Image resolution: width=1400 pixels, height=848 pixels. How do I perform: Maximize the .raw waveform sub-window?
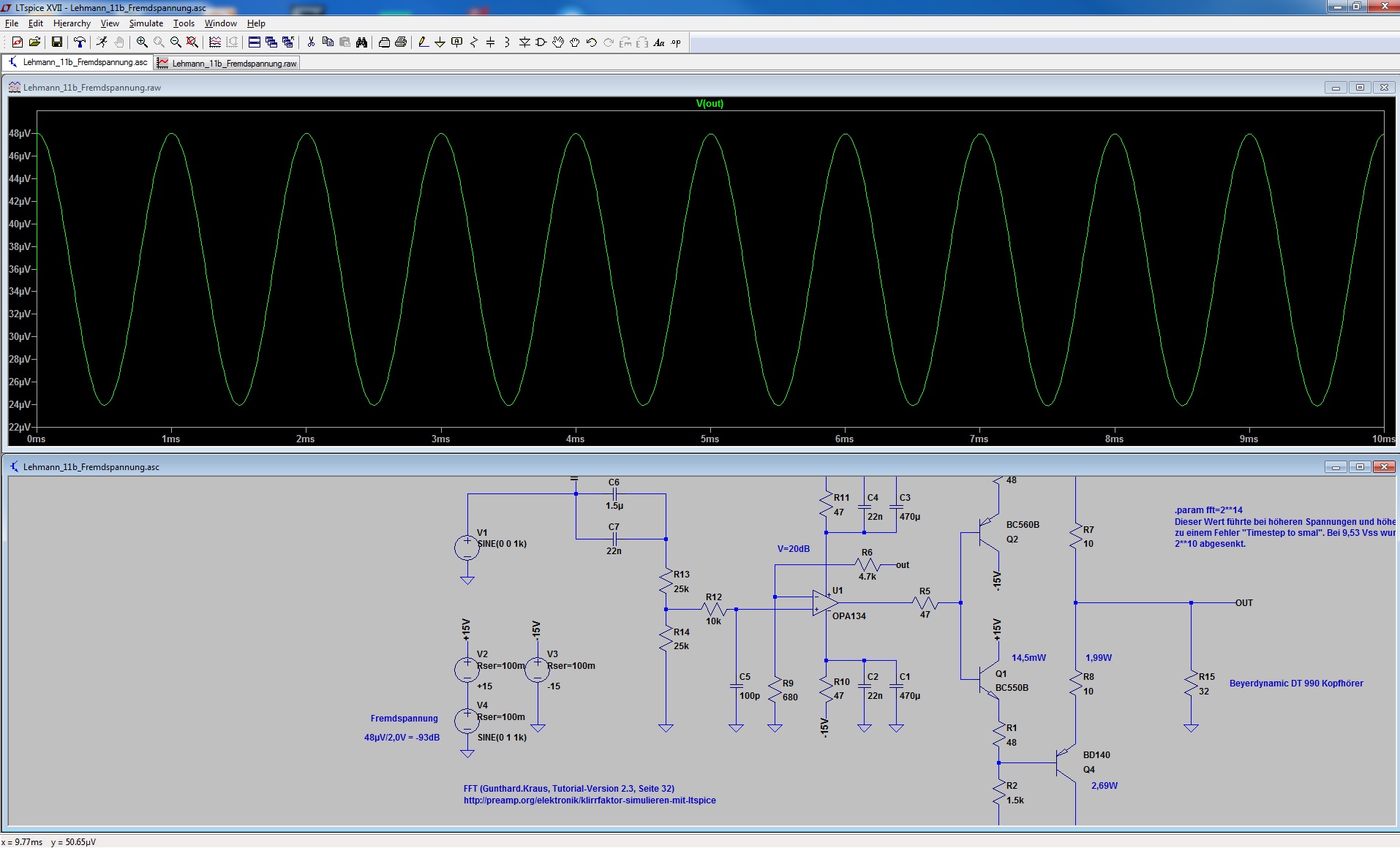(x=1360, y=88)
